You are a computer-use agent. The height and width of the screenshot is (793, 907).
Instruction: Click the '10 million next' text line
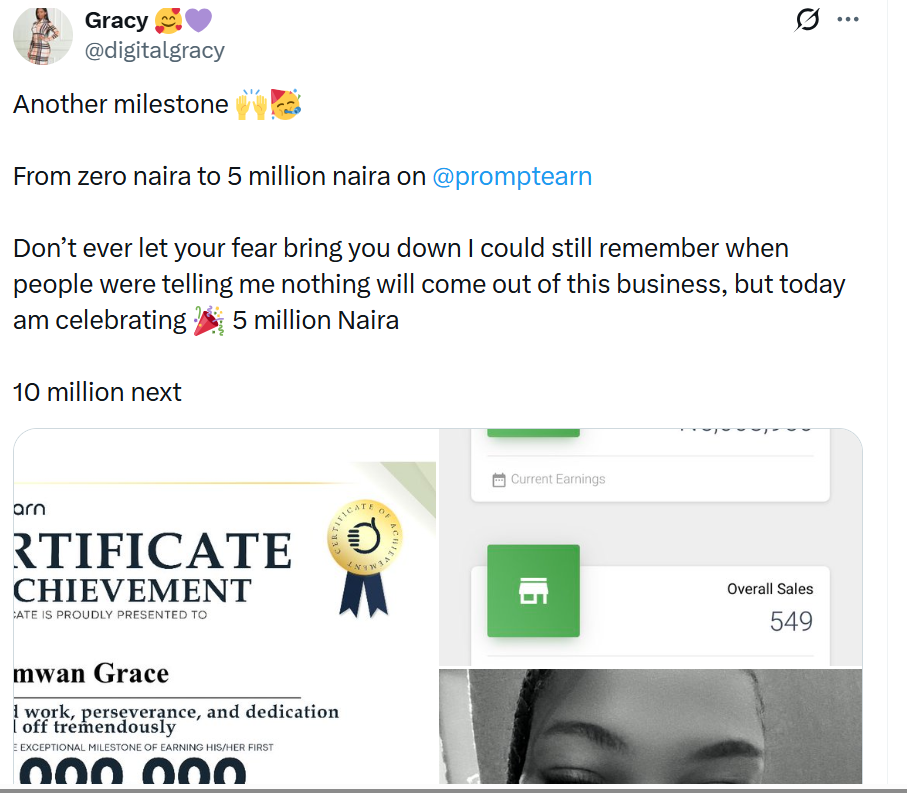[x=97, y=392]
